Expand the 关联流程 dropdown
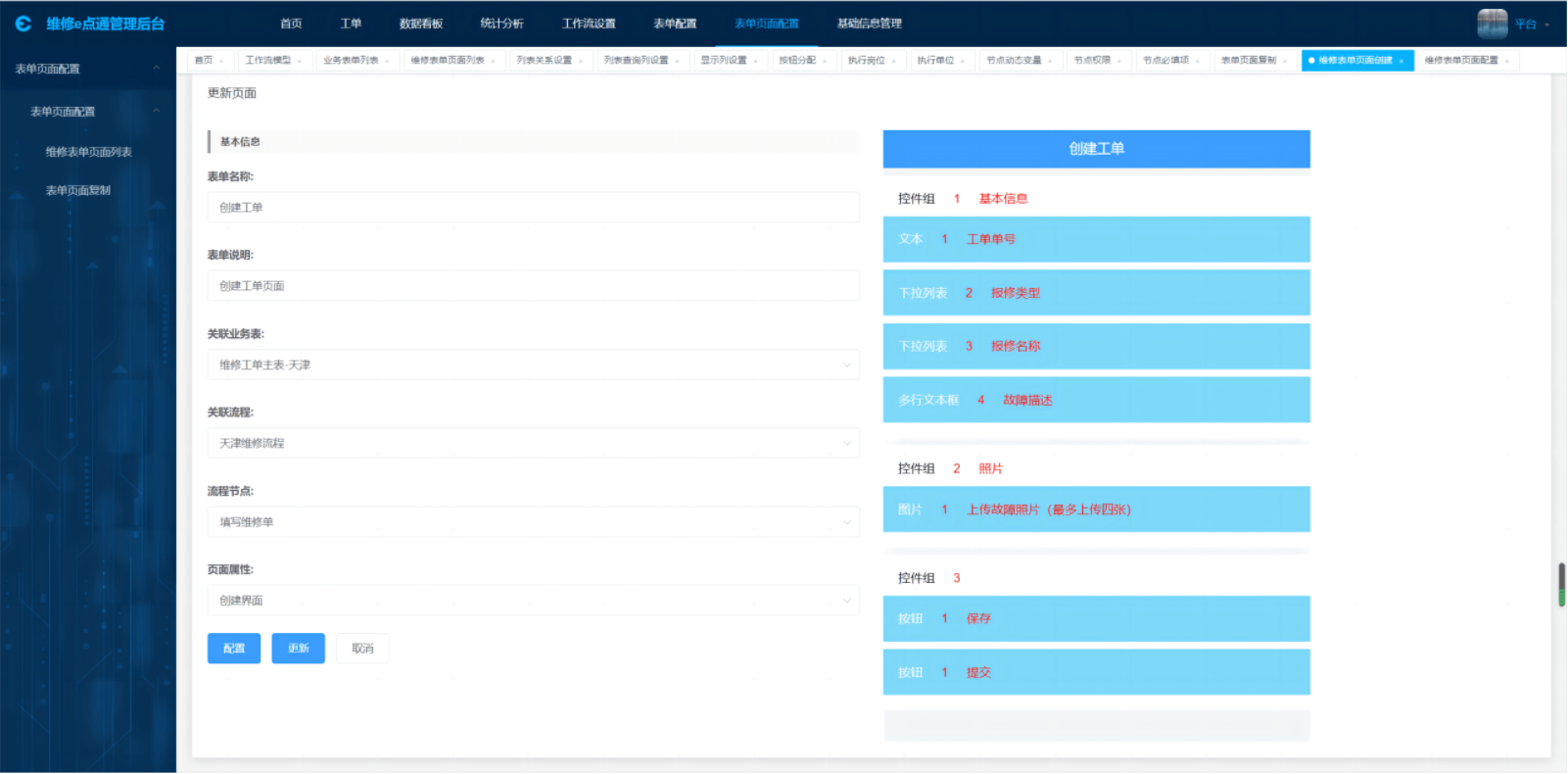Screen dimensions: 1568x774 (533, 444)
